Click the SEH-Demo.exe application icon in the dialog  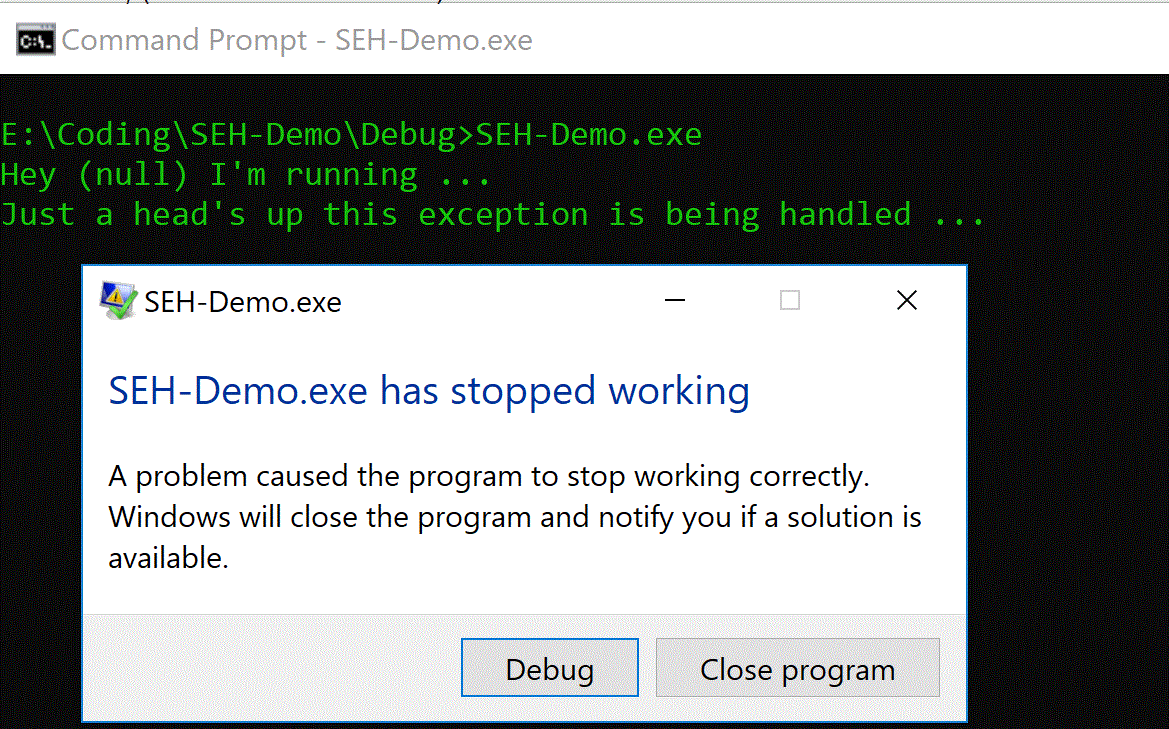(x=117, y=300)
